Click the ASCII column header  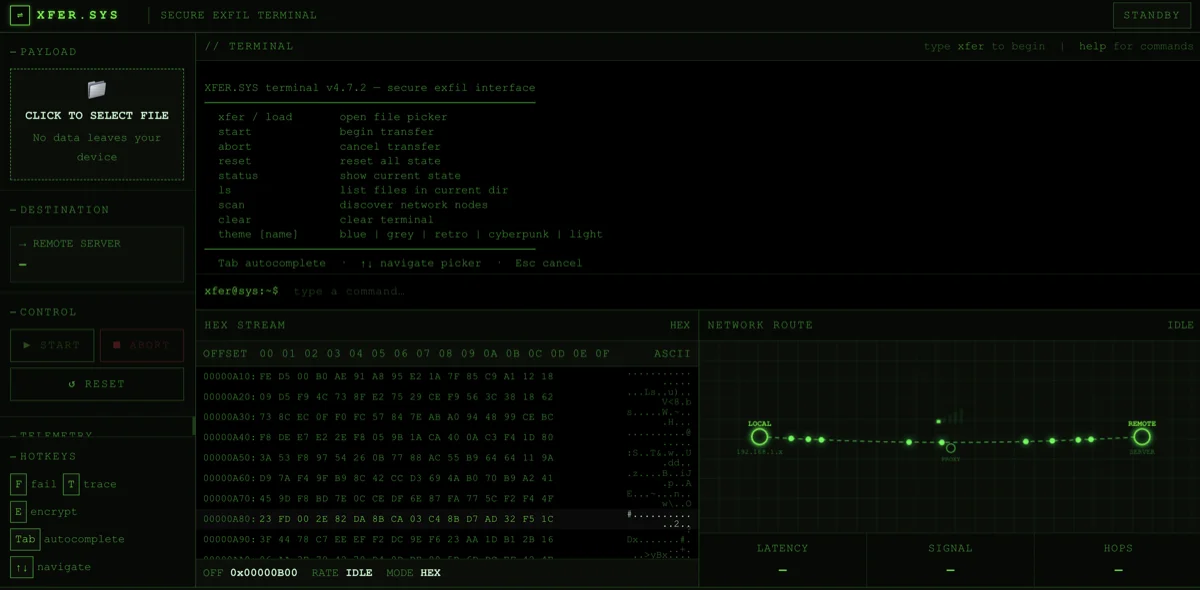(x=673, y=354)
